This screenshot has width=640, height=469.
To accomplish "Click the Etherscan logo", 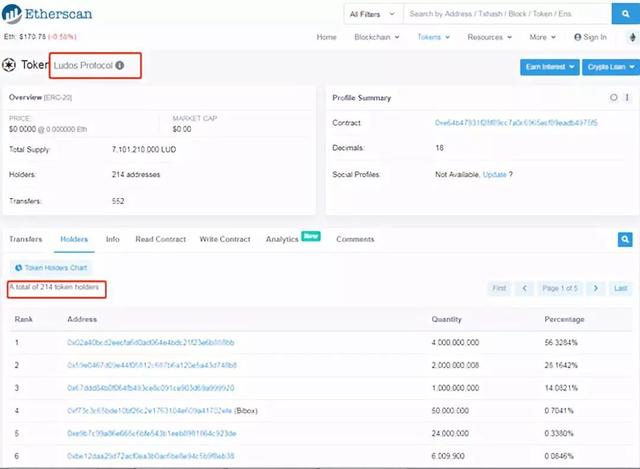I will click(47, 13).
